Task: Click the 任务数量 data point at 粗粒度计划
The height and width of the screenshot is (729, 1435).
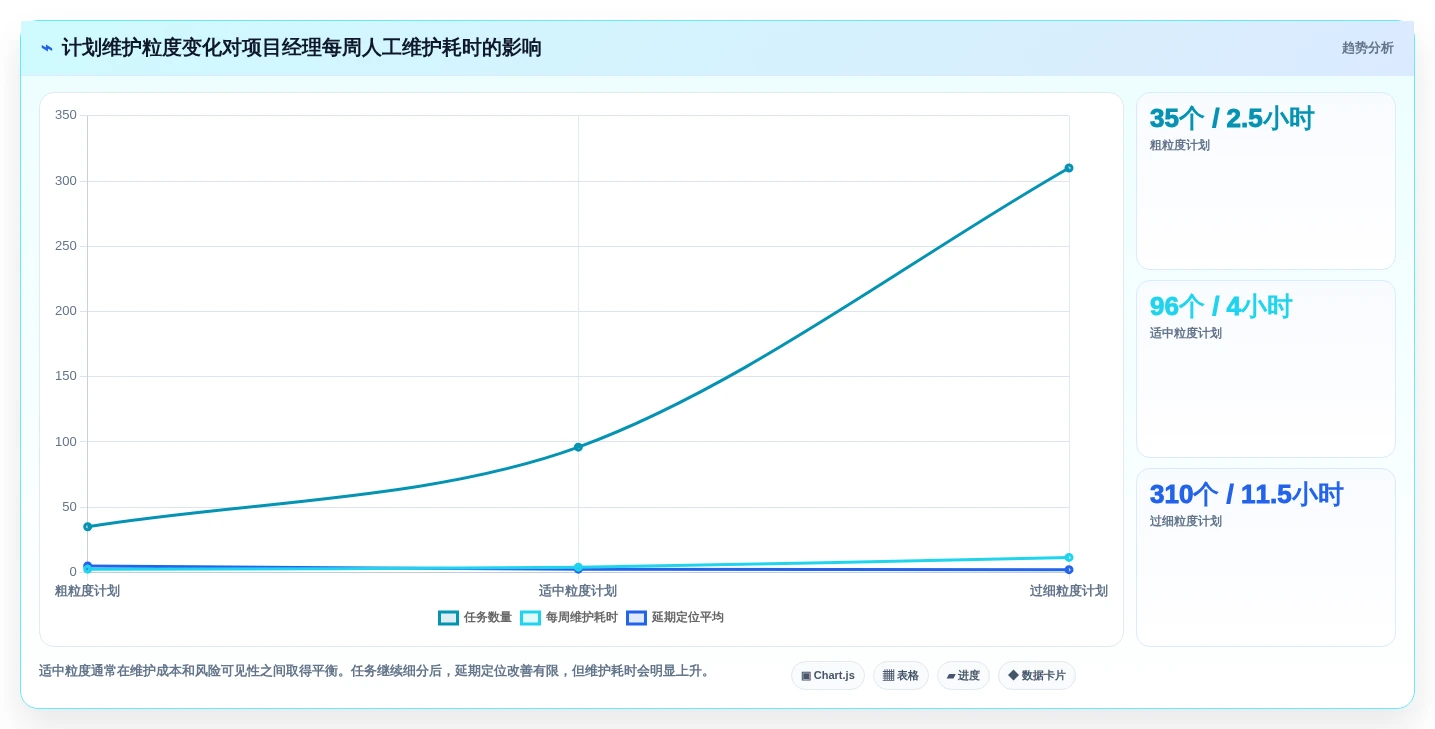Action: click(x=88, y=527)
